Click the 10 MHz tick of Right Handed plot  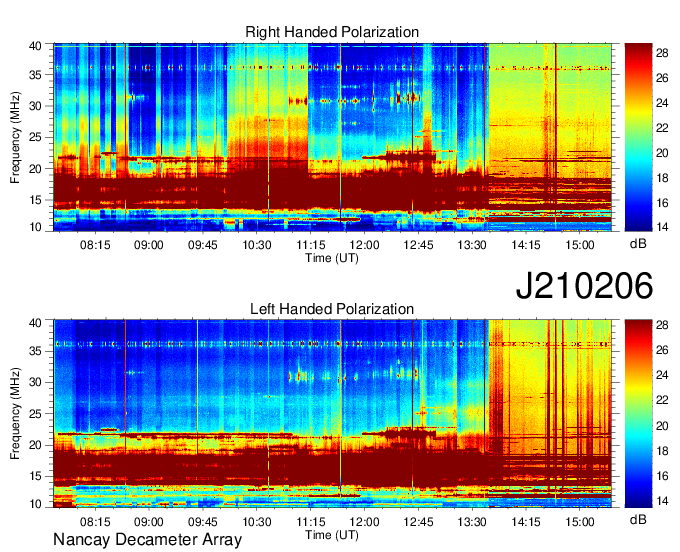36,227
